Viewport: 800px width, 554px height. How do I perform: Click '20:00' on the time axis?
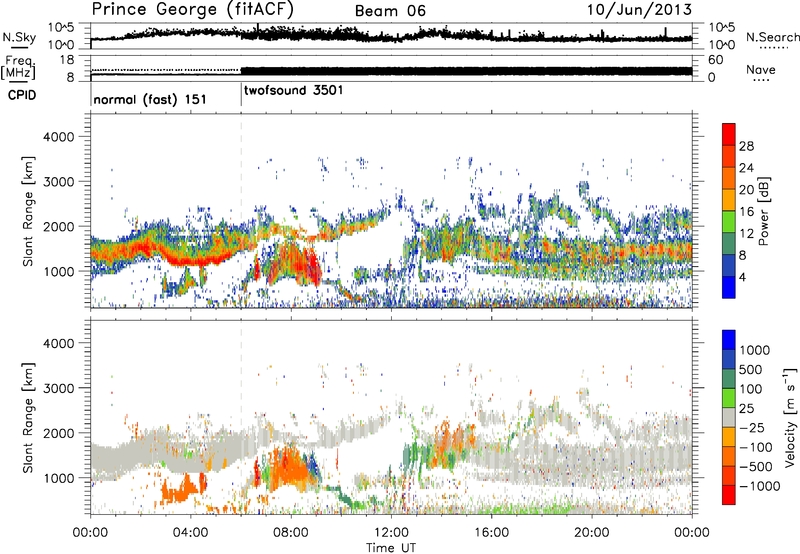point(591,533)
